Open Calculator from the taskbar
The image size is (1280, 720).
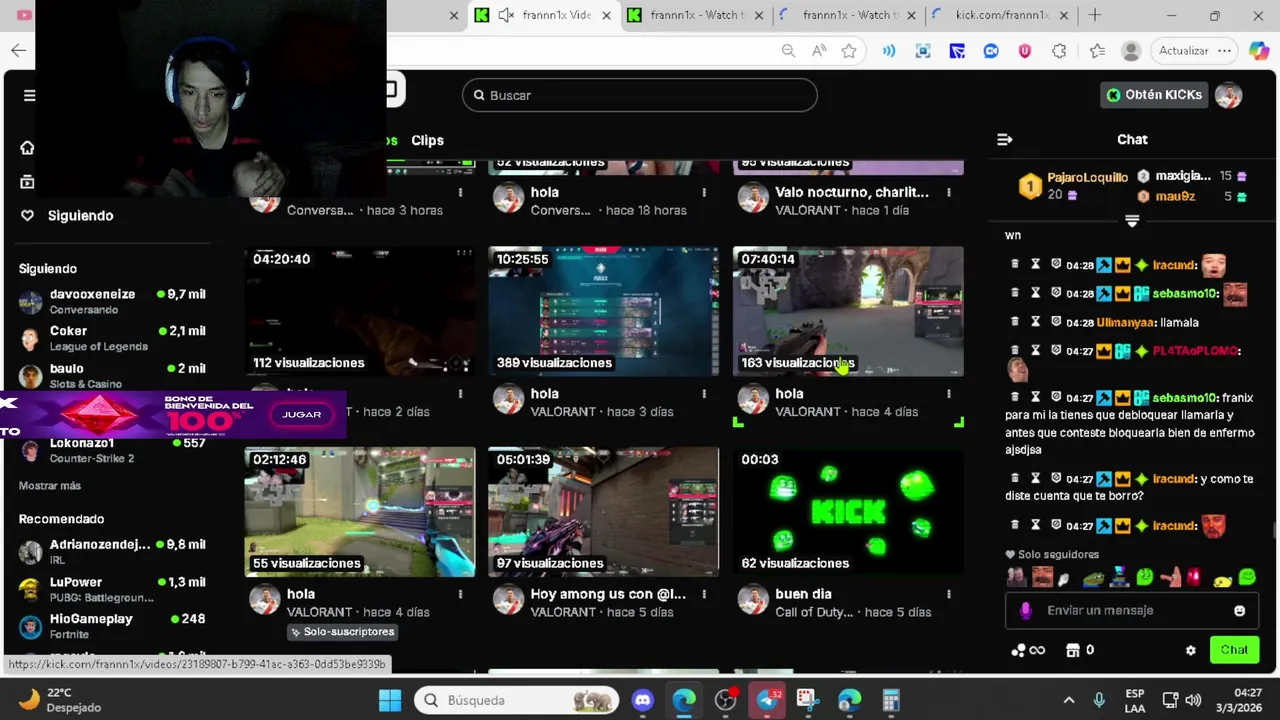pos(890,700)
